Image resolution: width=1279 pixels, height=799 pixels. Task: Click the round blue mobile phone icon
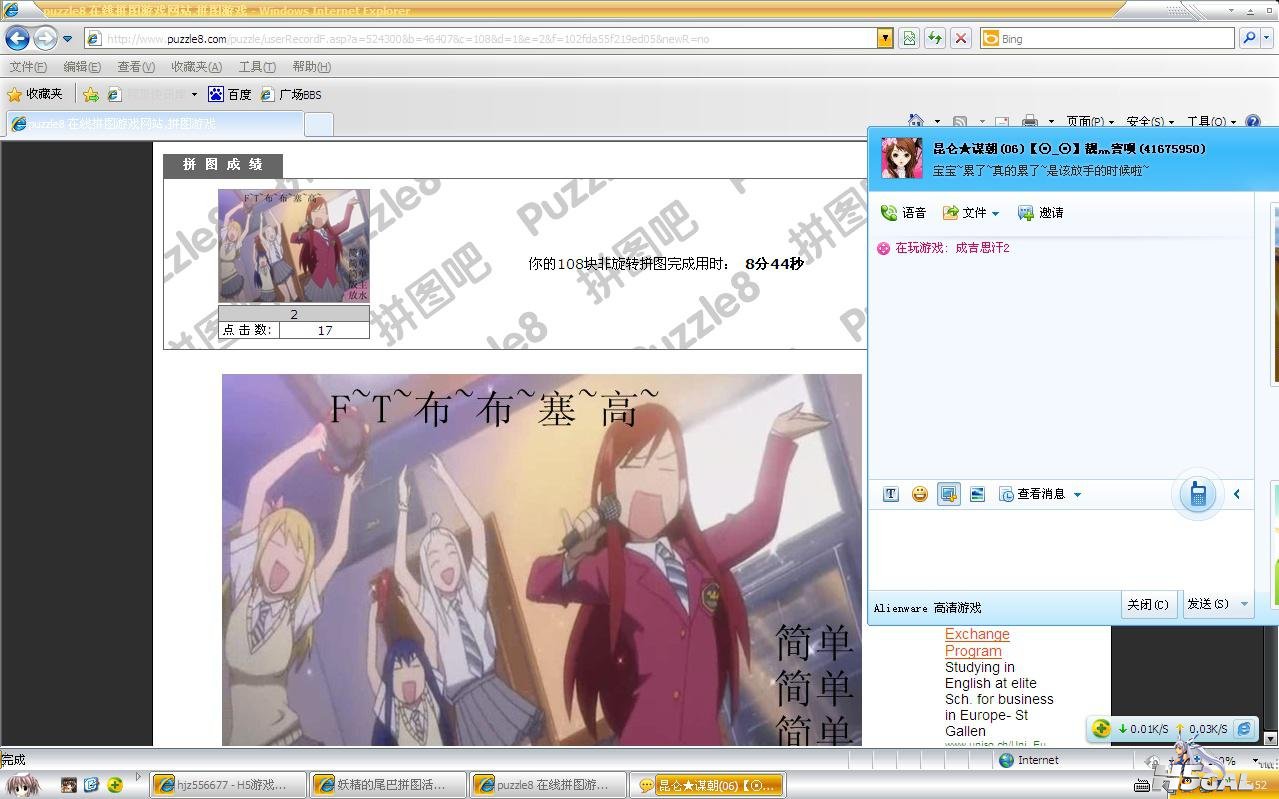pos(1197,494)
